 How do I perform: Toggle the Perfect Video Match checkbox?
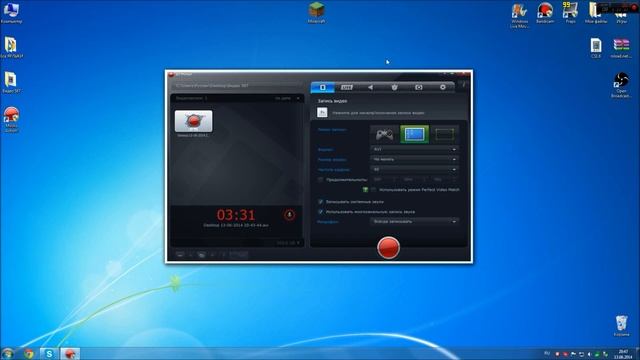[x=373, y=190]
